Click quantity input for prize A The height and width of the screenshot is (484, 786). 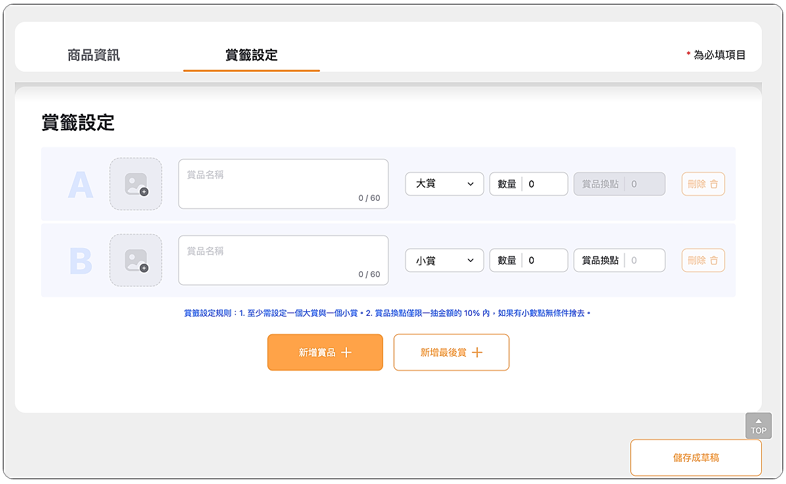click(x=545, y=184)
